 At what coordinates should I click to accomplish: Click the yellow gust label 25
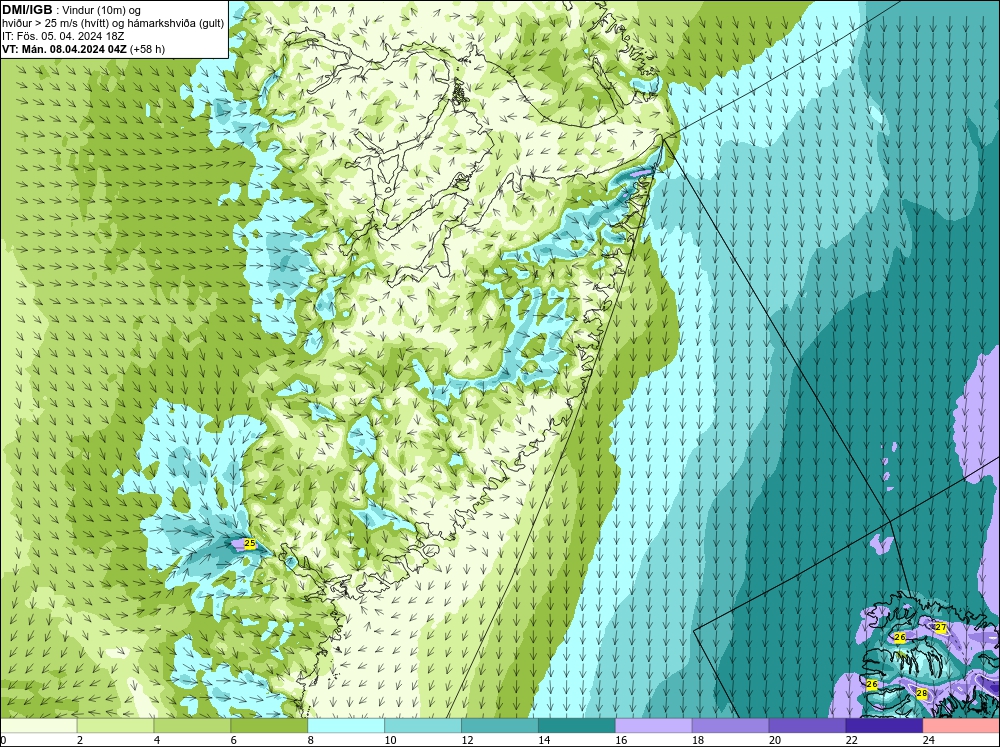(250, 544)
